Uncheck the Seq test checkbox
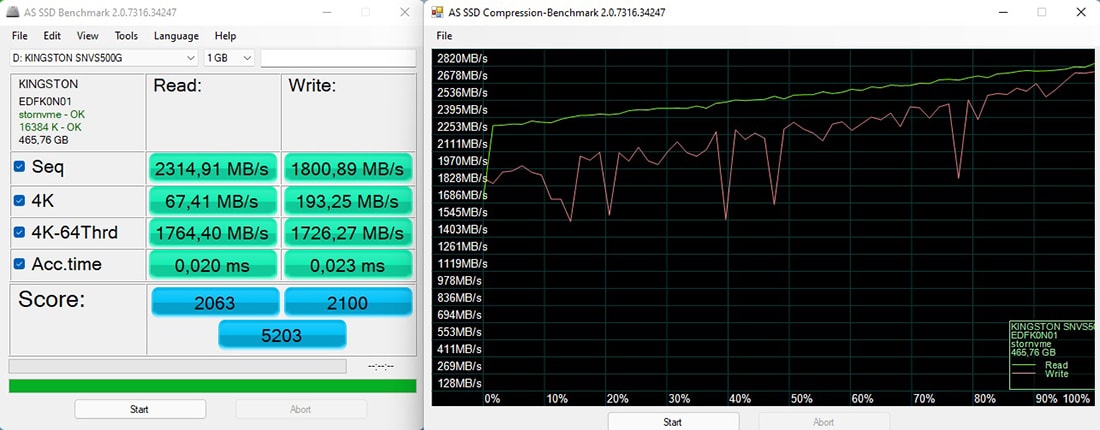The width and height of the screenshot is (1100, 430). (19, 167)
